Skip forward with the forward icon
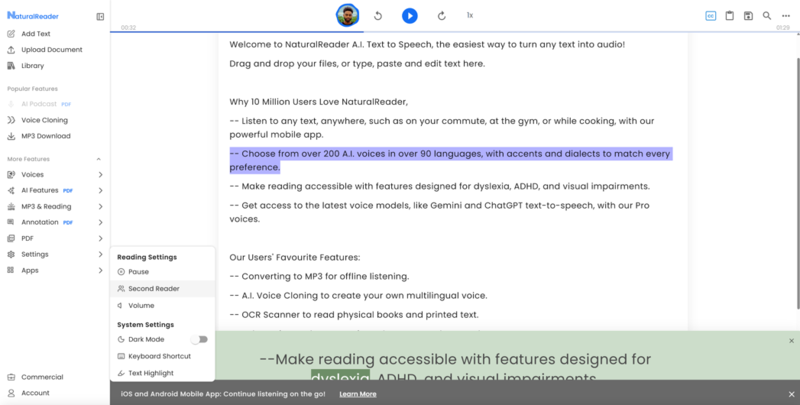This screenshot has width=800, height=405. (442, 16)
